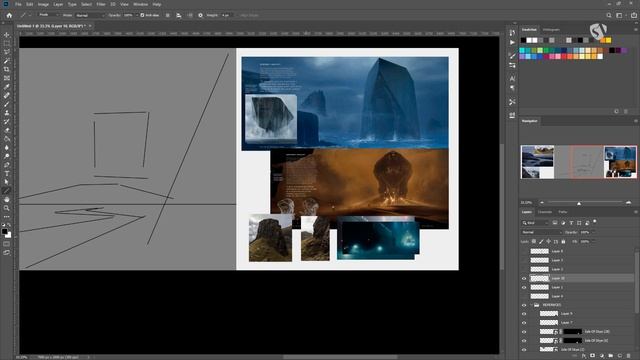Select the Zoom magnifier tool

(7, 208)
